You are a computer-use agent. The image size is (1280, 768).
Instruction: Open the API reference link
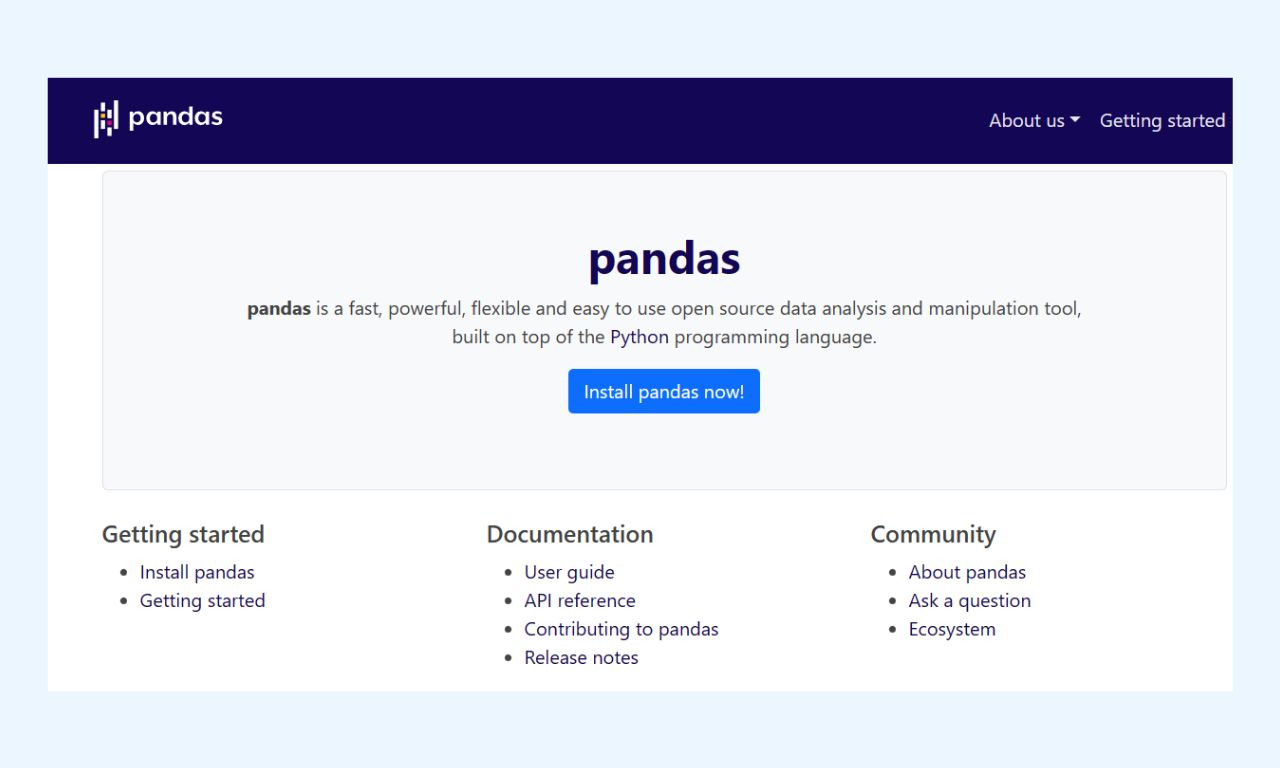(x=580, y=600)
